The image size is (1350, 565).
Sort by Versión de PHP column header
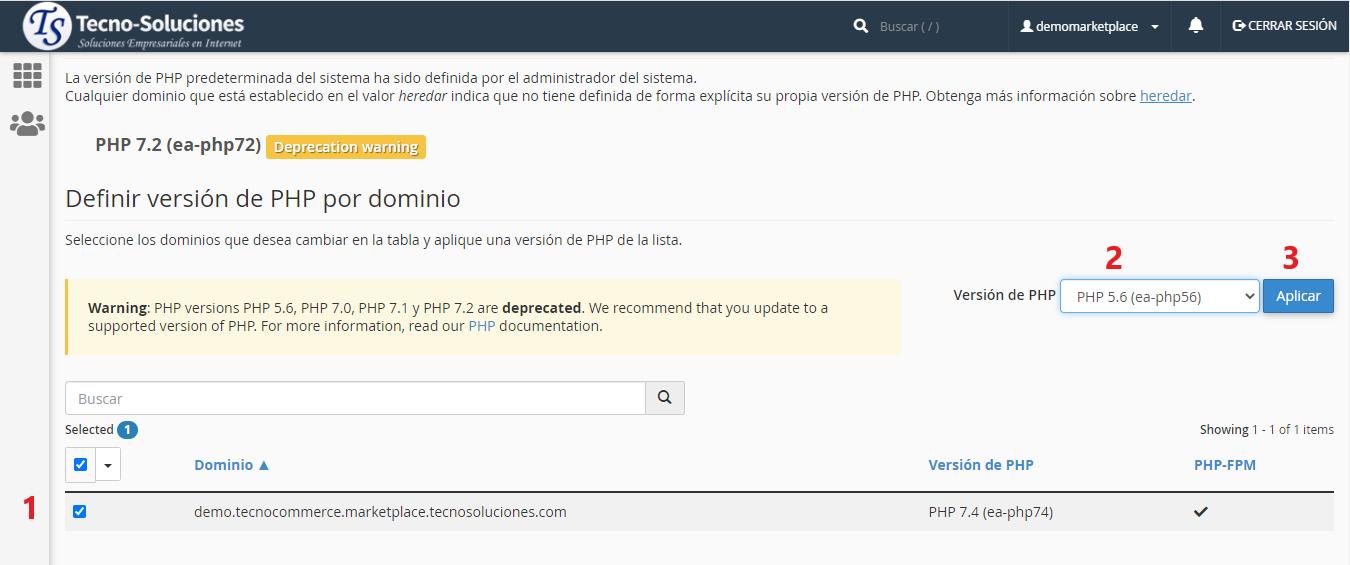point(980,465)
